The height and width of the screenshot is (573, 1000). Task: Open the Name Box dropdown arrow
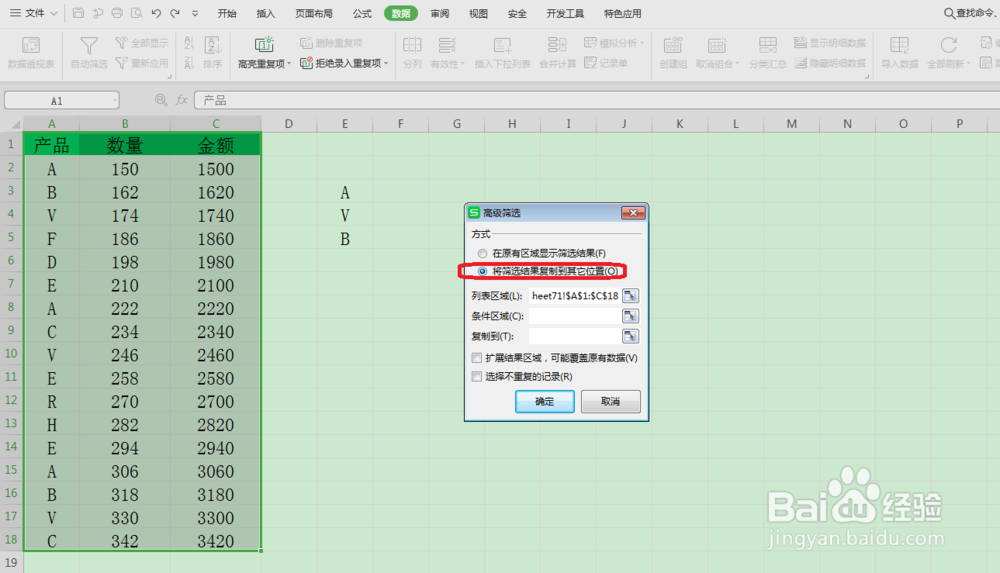(x=115, y=100)
